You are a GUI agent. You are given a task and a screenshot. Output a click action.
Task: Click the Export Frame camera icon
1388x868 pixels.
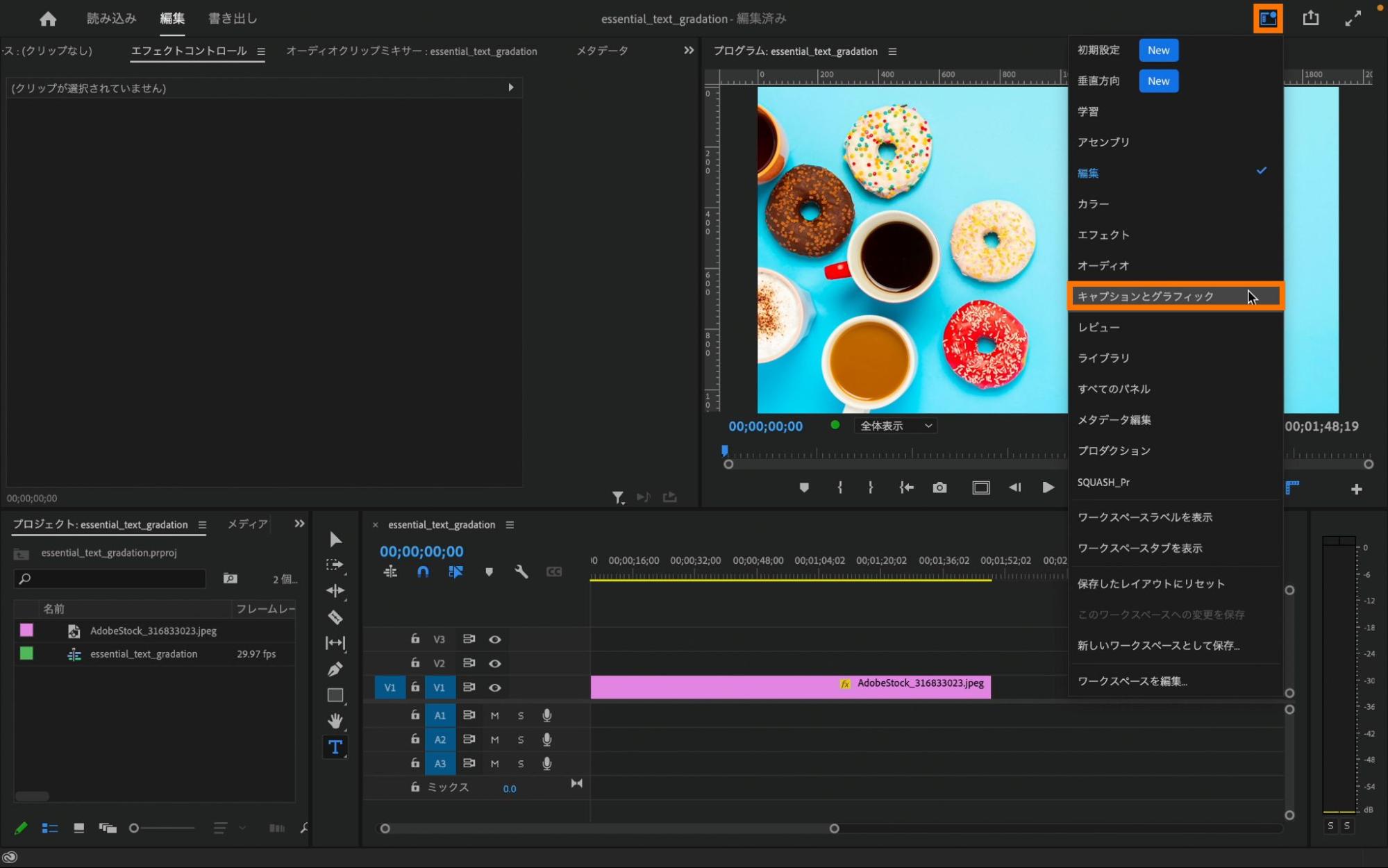(x=939, y=487)
